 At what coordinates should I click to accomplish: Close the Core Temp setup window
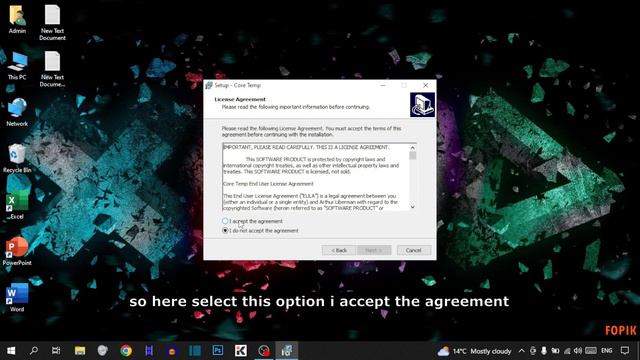click(x=426, y=85)
